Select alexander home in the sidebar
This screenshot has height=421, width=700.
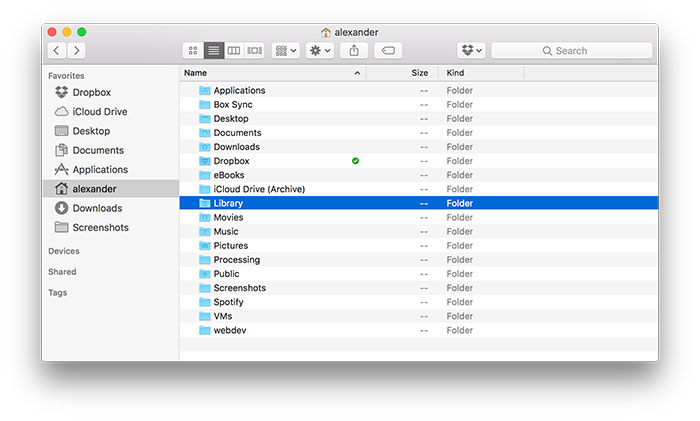tap(111, 189)
